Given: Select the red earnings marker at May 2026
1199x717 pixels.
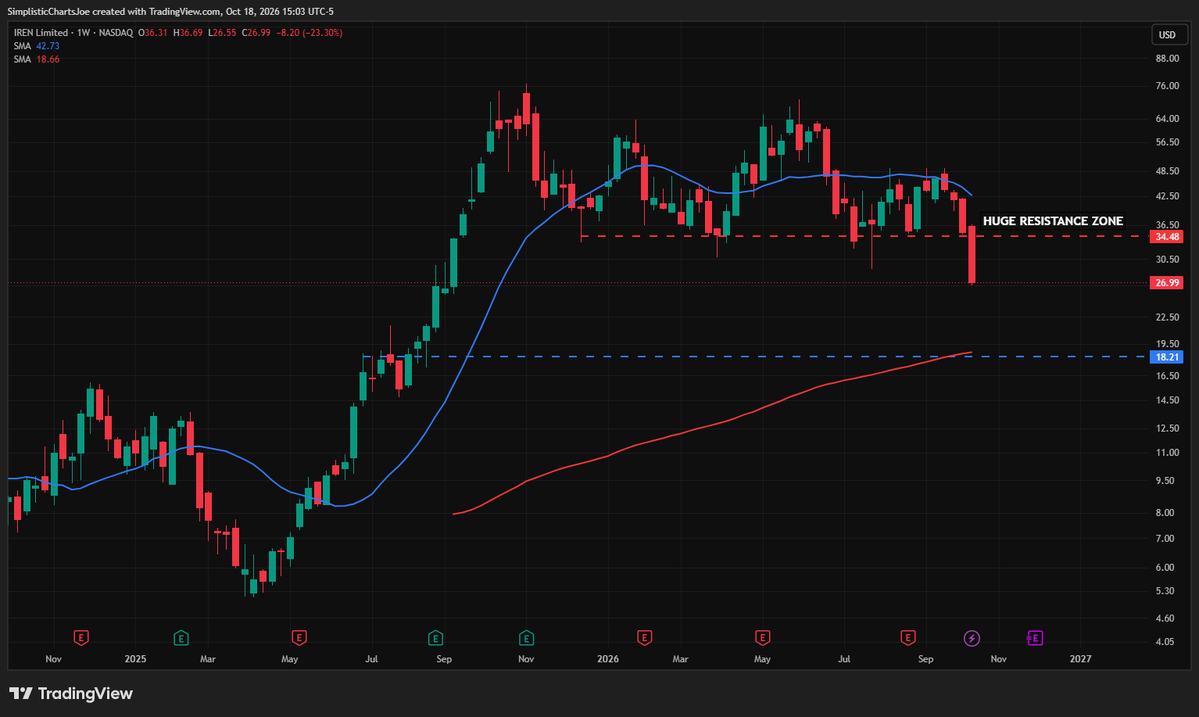Looking at the screenshot, I should [762, 638].
